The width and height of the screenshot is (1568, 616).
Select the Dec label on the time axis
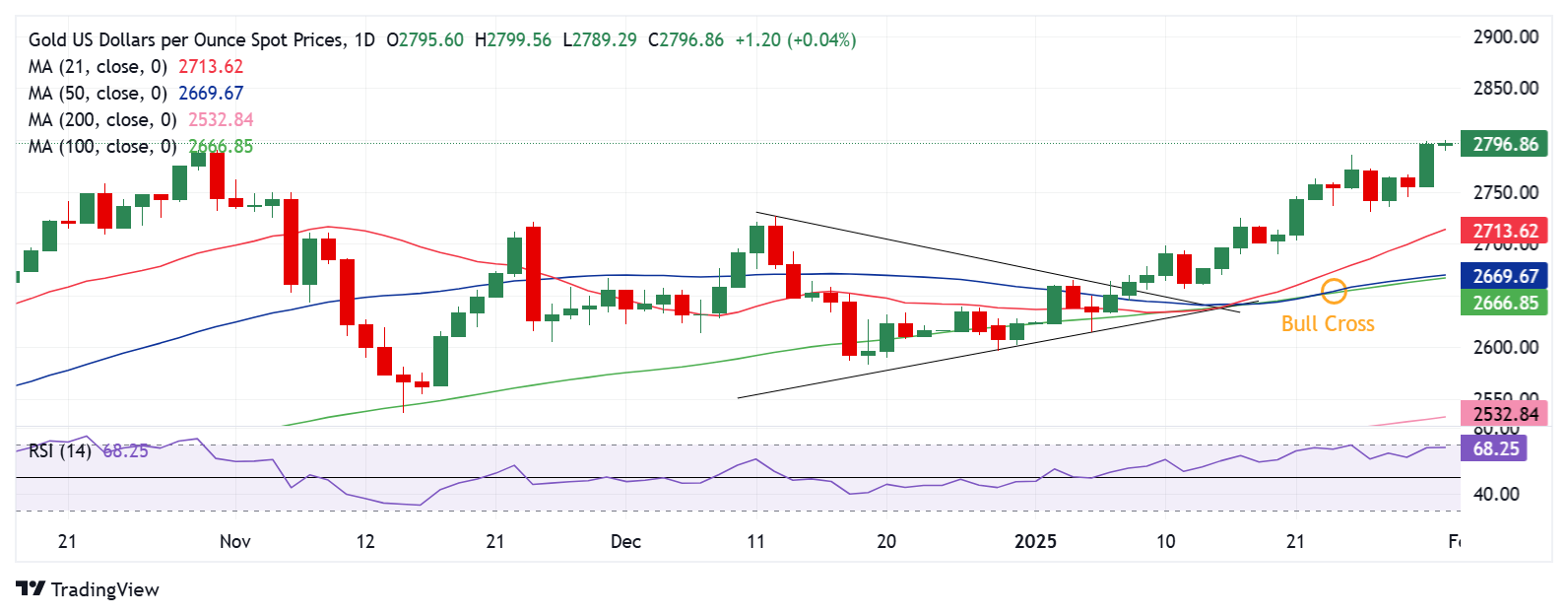[625, 541]
